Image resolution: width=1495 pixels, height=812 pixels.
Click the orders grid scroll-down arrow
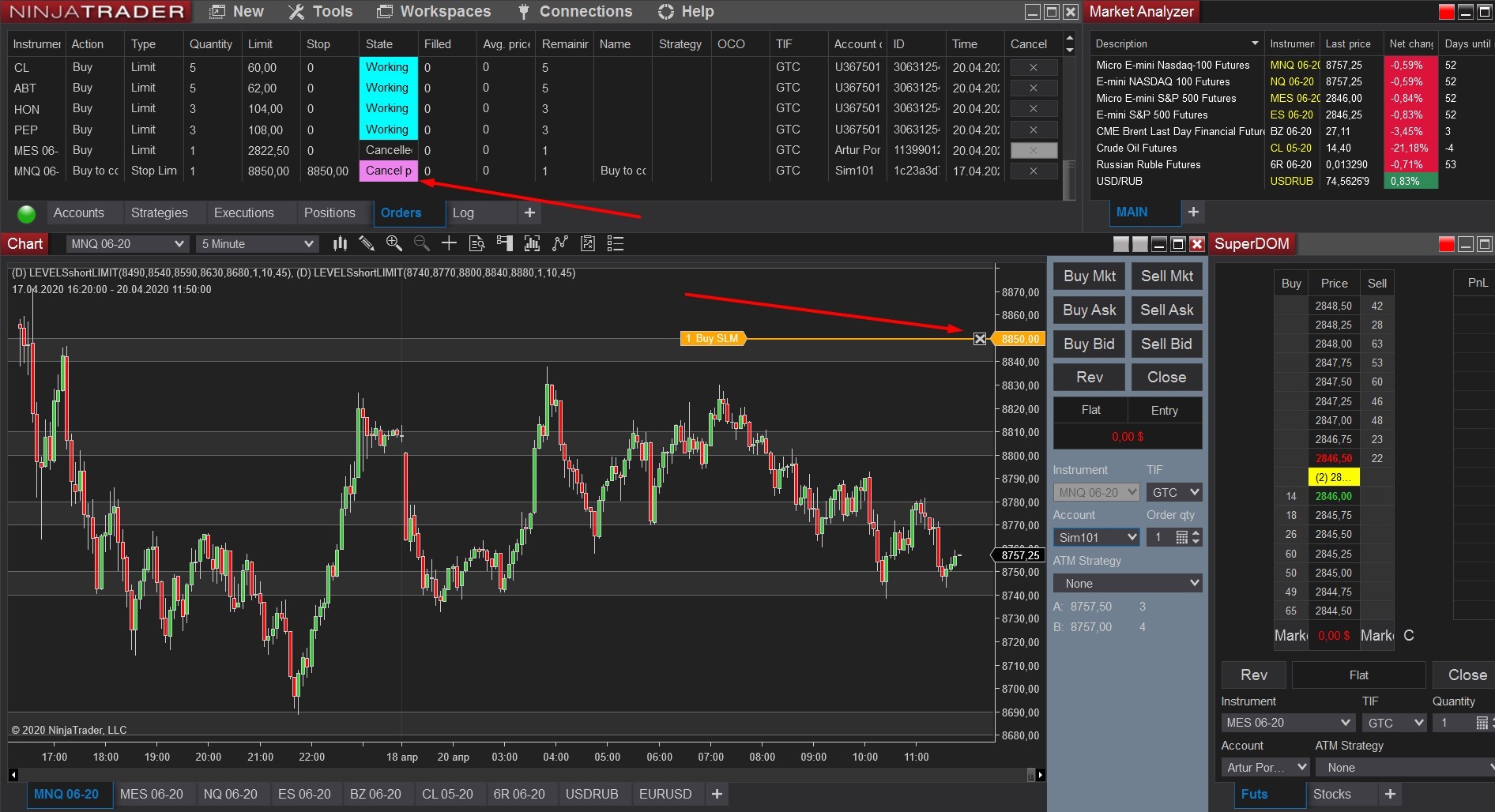tap(1070, 50)
